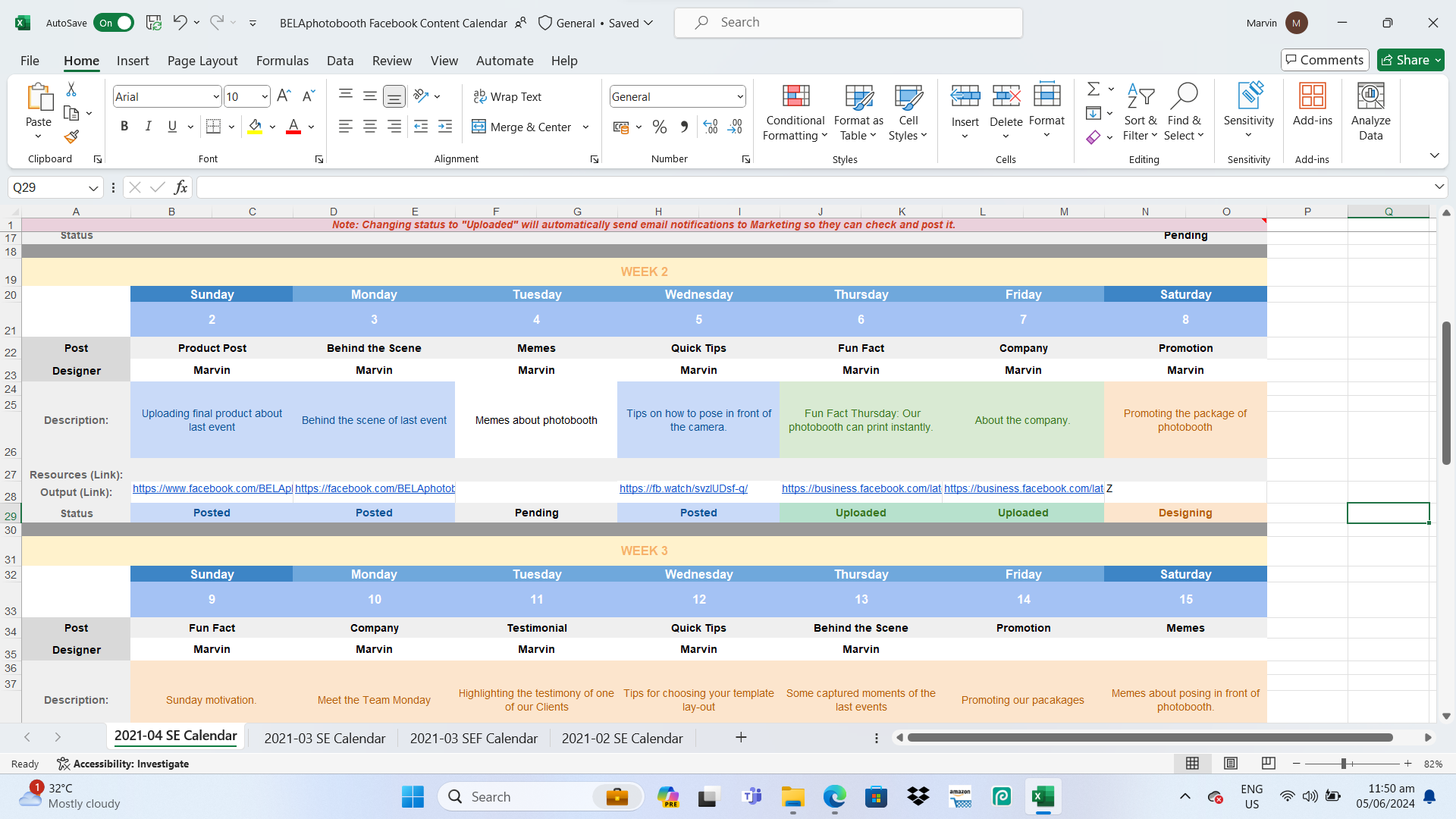1456x819 pixels.
Task: Apply Percent Style format
Action: point(660,127)
